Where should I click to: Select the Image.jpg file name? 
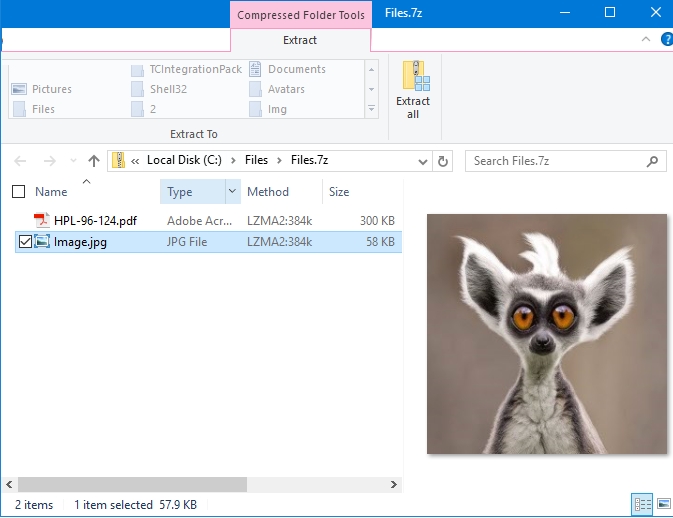point(80,242)
